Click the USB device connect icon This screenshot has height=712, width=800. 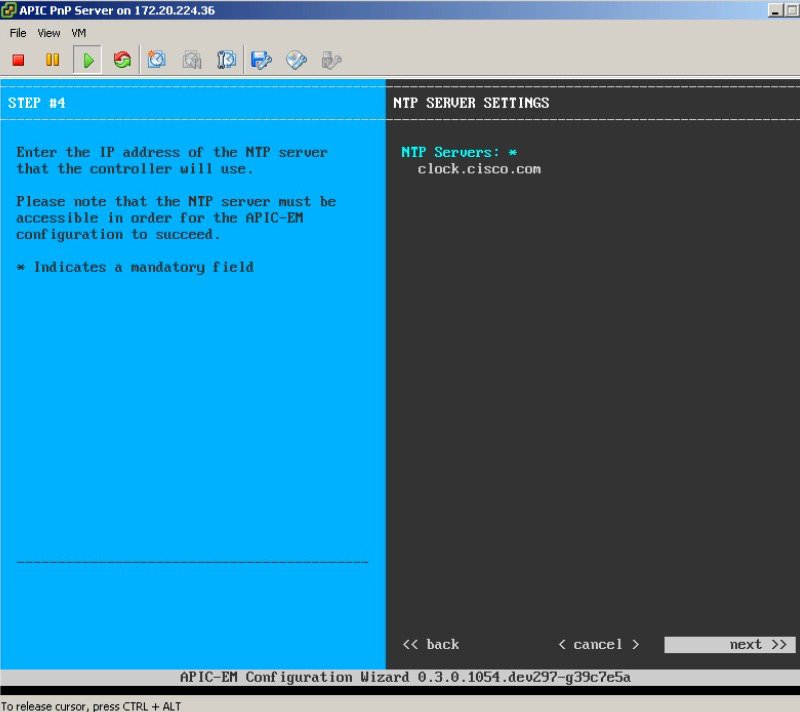(331, 60)
